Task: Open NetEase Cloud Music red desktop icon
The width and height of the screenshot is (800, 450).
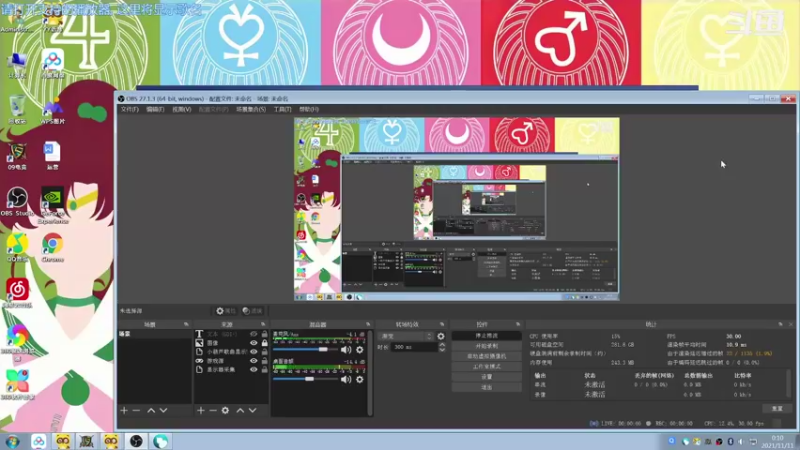Action: pyautogui.click(x=17, y=293)
